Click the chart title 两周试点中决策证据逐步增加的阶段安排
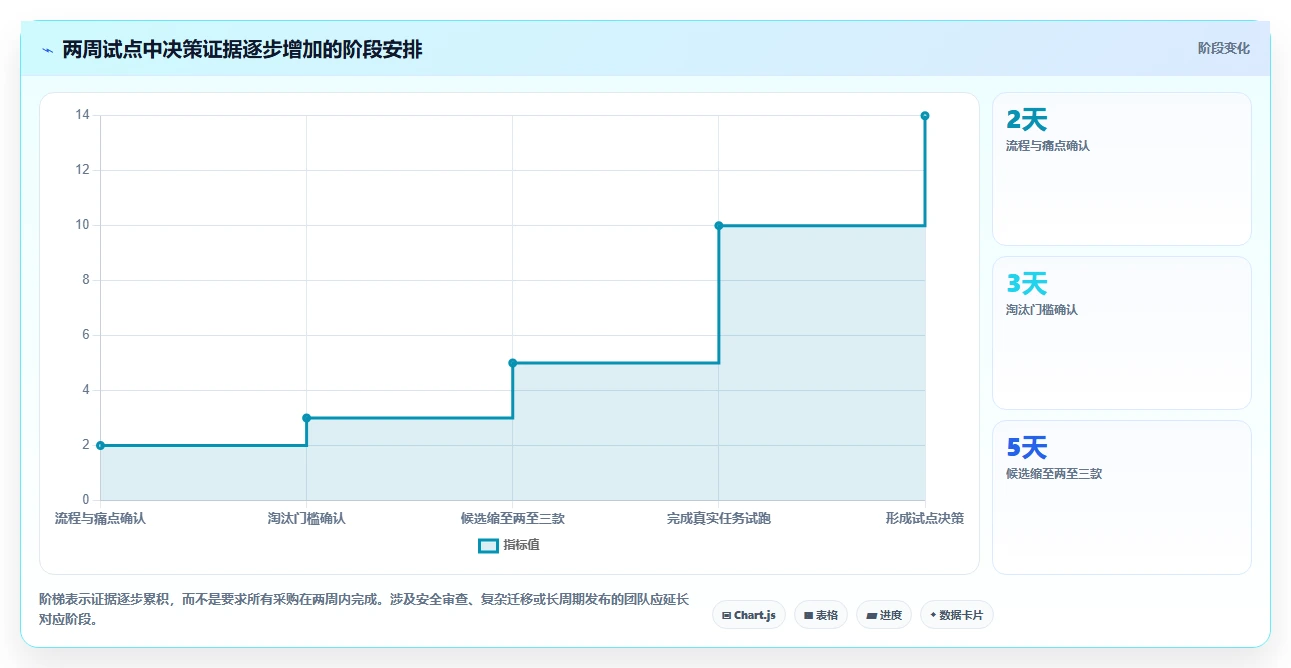Image resolution: width=1291 pixels, height=668 pixels. 242,49
